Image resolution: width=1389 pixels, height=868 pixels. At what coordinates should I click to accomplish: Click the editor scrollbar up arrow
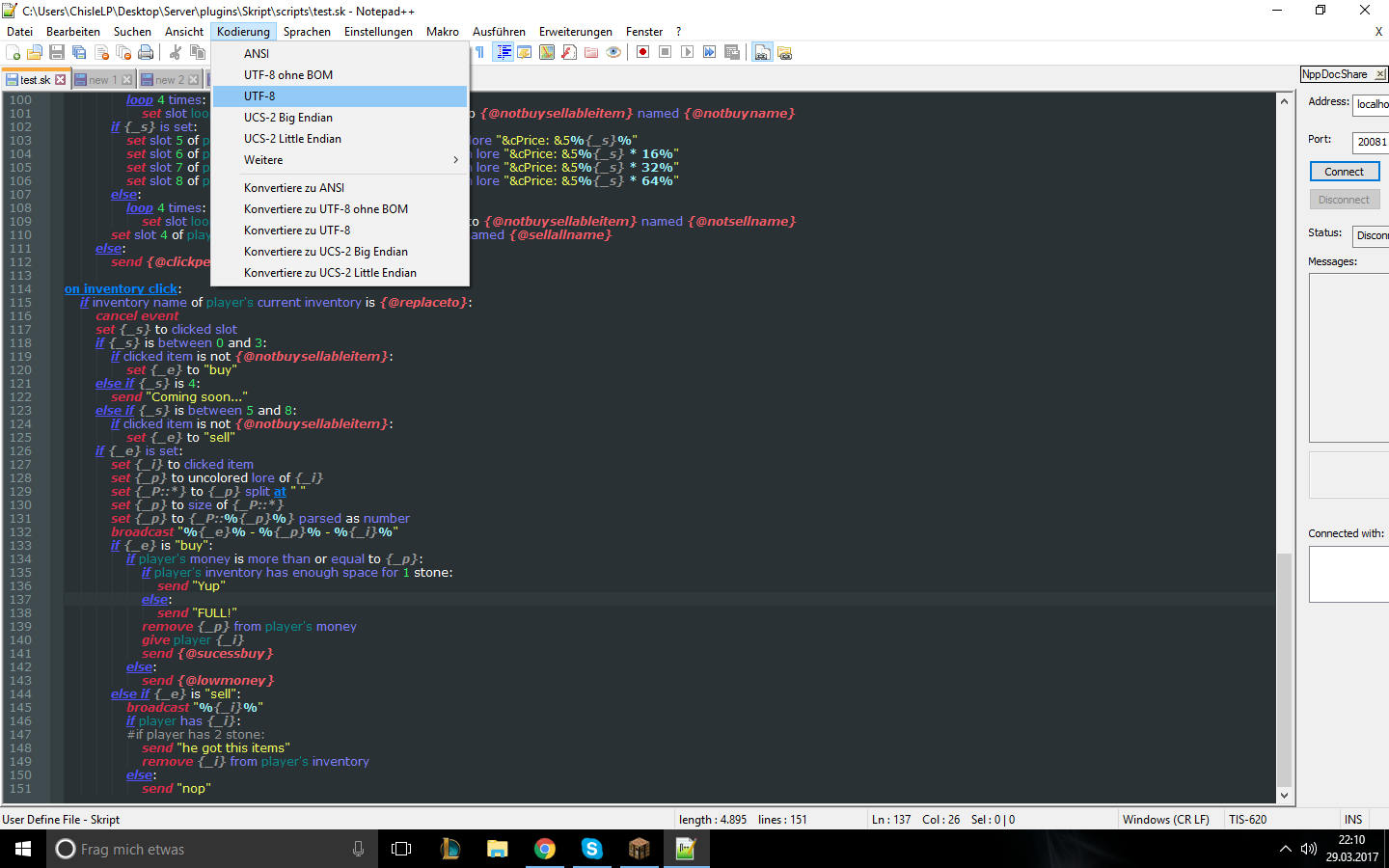[x=1284, y=101]
